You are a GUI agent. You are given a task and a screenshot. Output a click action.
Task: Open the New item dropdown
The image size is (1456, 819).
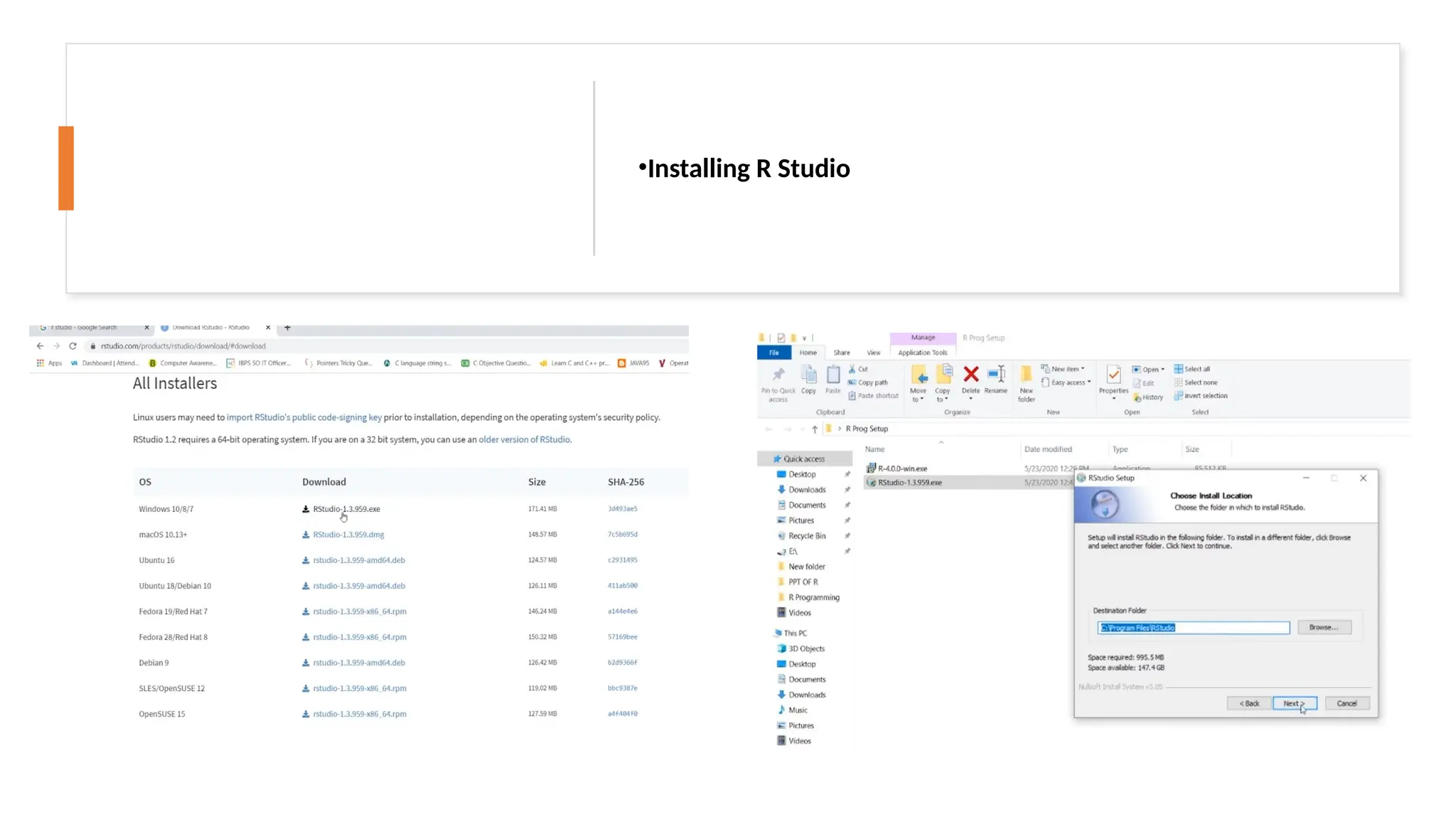pos(1063,369)
